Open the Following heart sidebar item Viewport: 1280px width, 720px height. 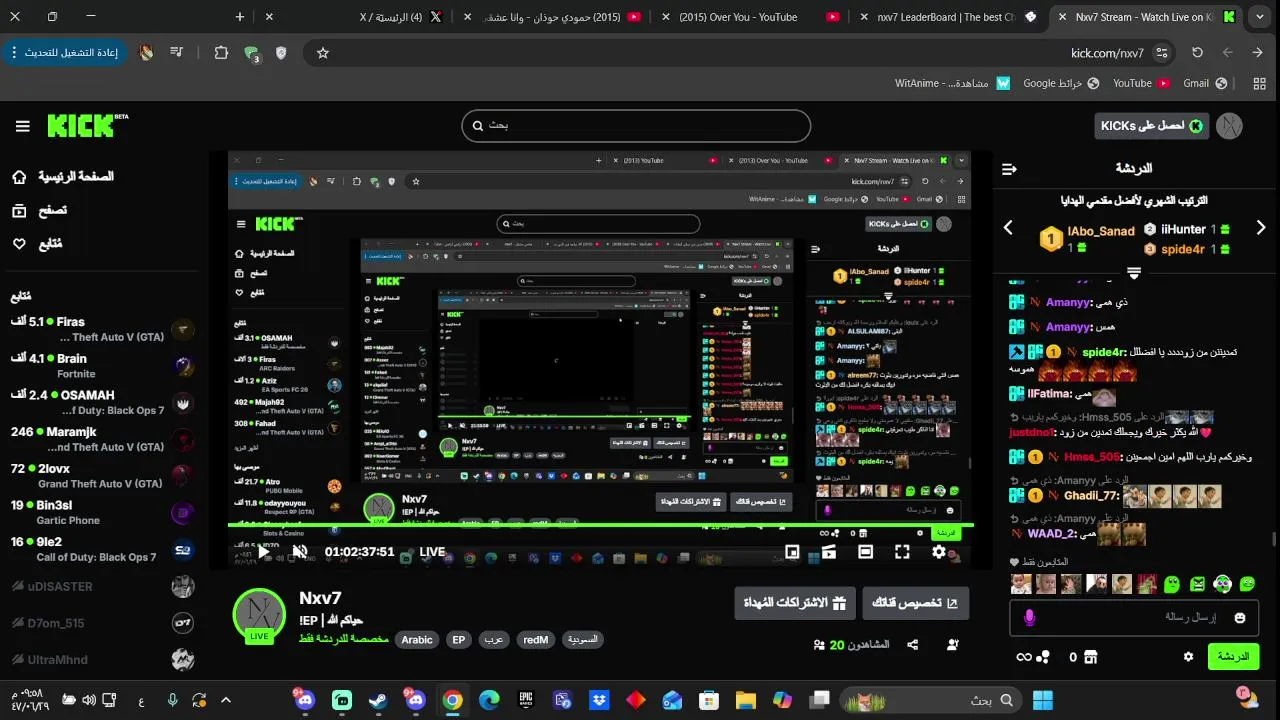click(x=19, y=243)
